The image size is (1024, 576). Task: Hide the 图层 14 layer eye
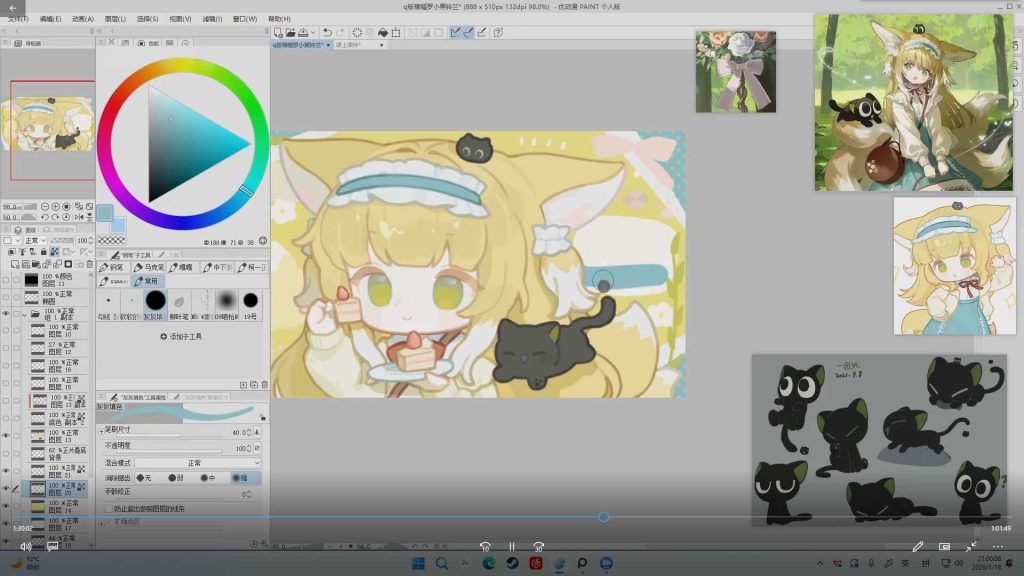6,506
